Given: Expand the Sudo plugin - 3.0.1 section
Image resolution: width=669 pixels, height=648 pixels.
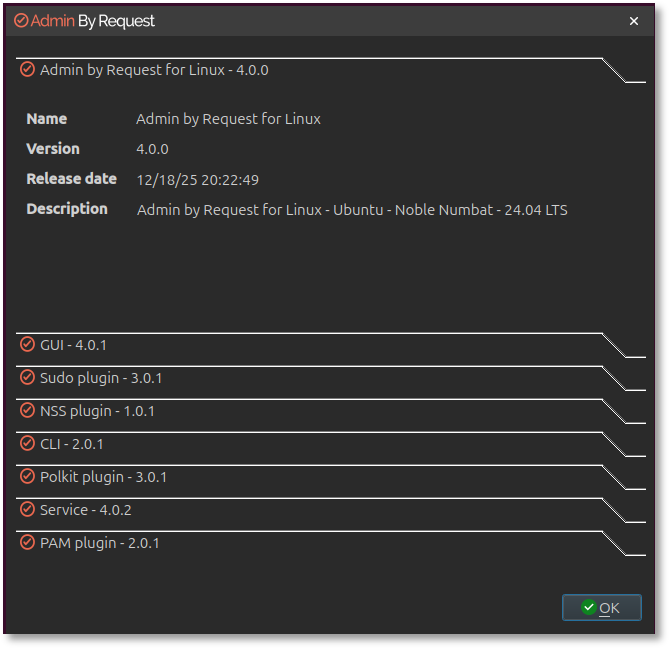Looking at the screenshot, I should [x=101, y=378].
